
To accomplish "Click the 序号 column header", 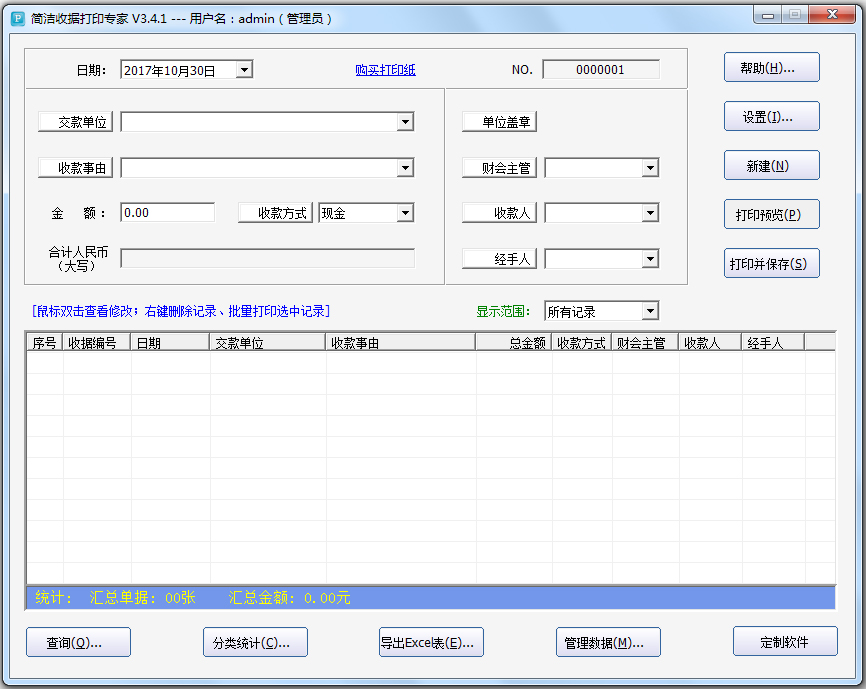I will 45,343.
